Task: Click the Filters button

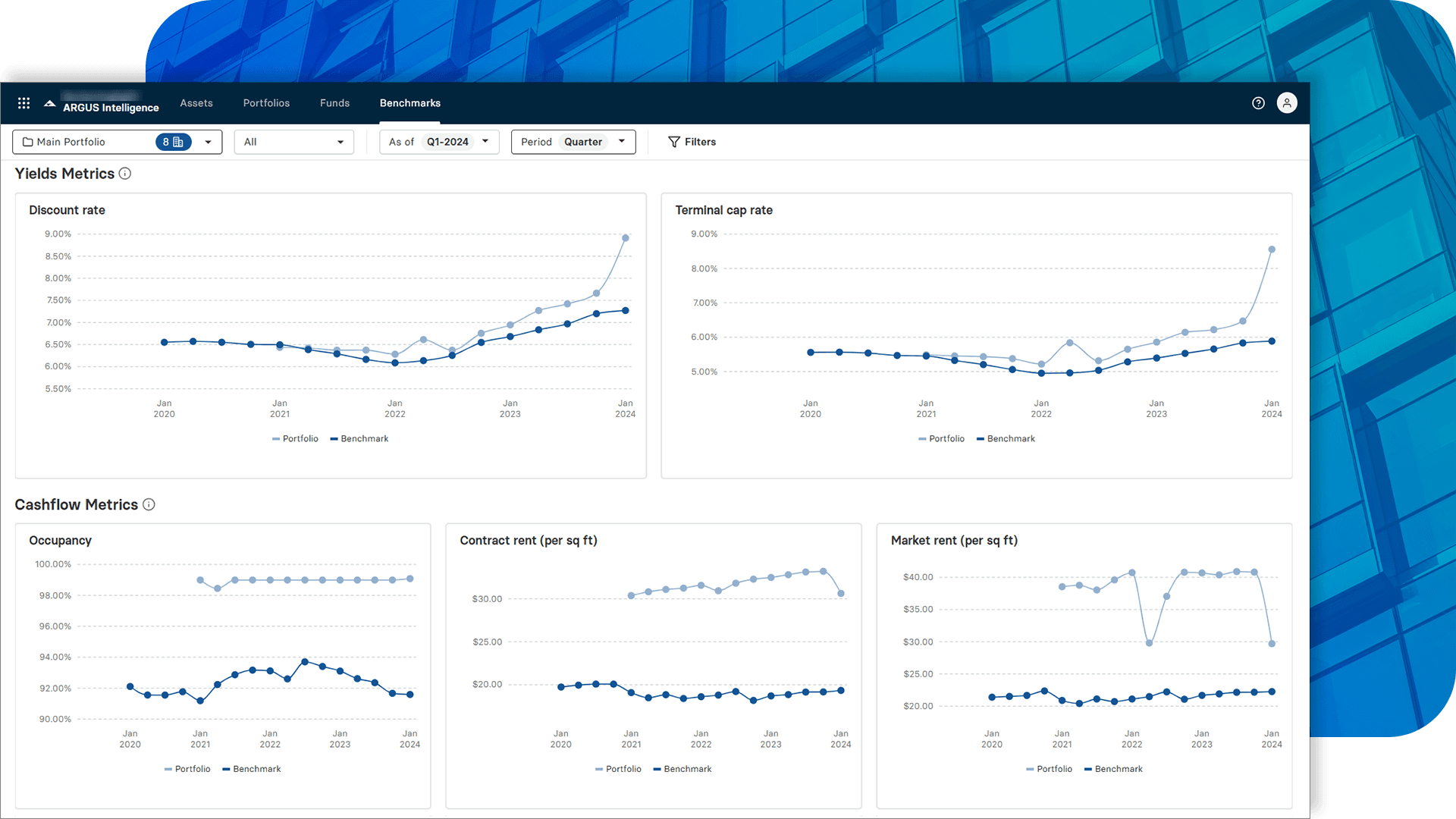Action: pyautogui.click(x=692, y=142)
